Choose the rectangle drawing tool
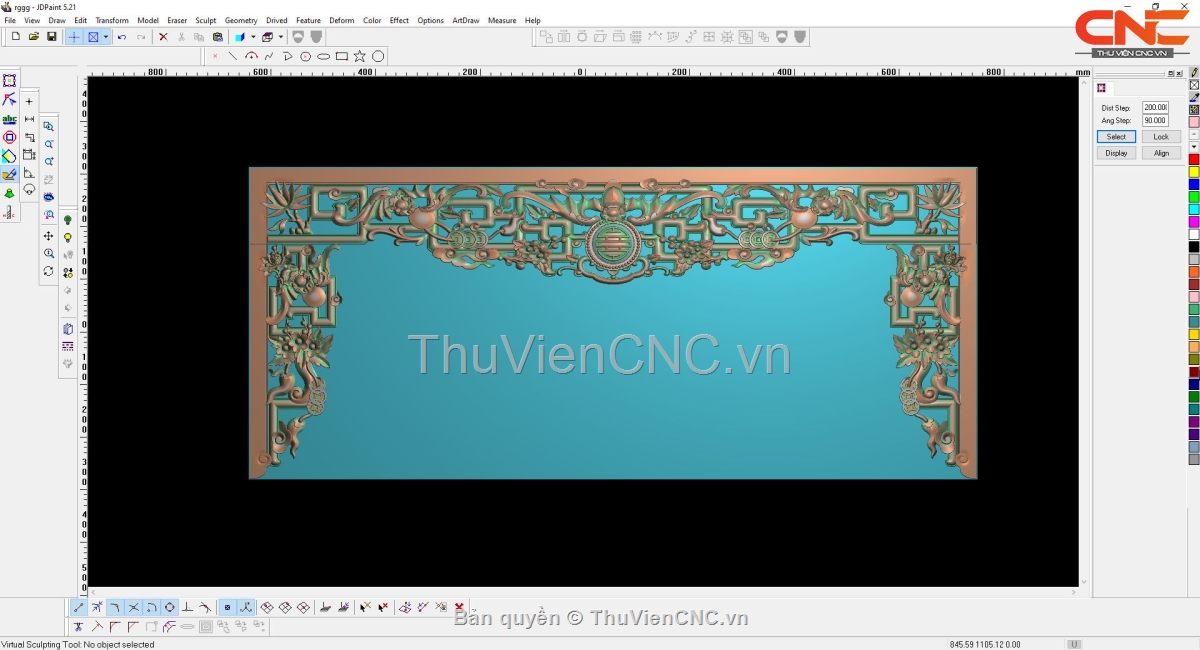 tap(342, 57)
